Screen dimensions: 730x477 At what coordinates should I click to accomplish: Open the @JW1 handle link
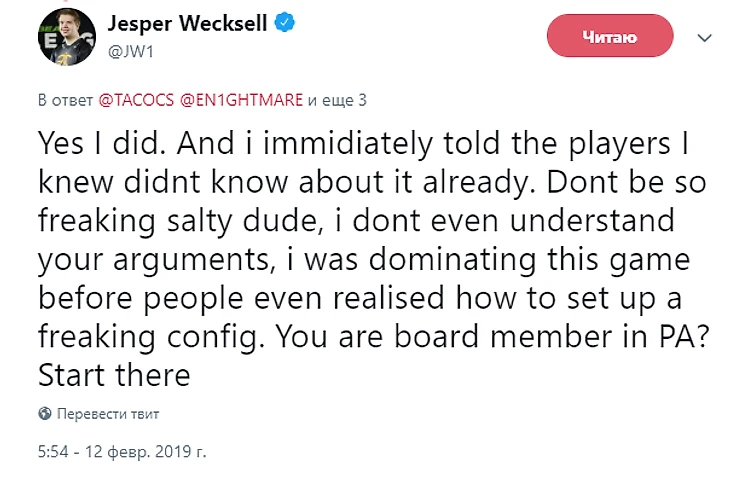click(125, 49)
